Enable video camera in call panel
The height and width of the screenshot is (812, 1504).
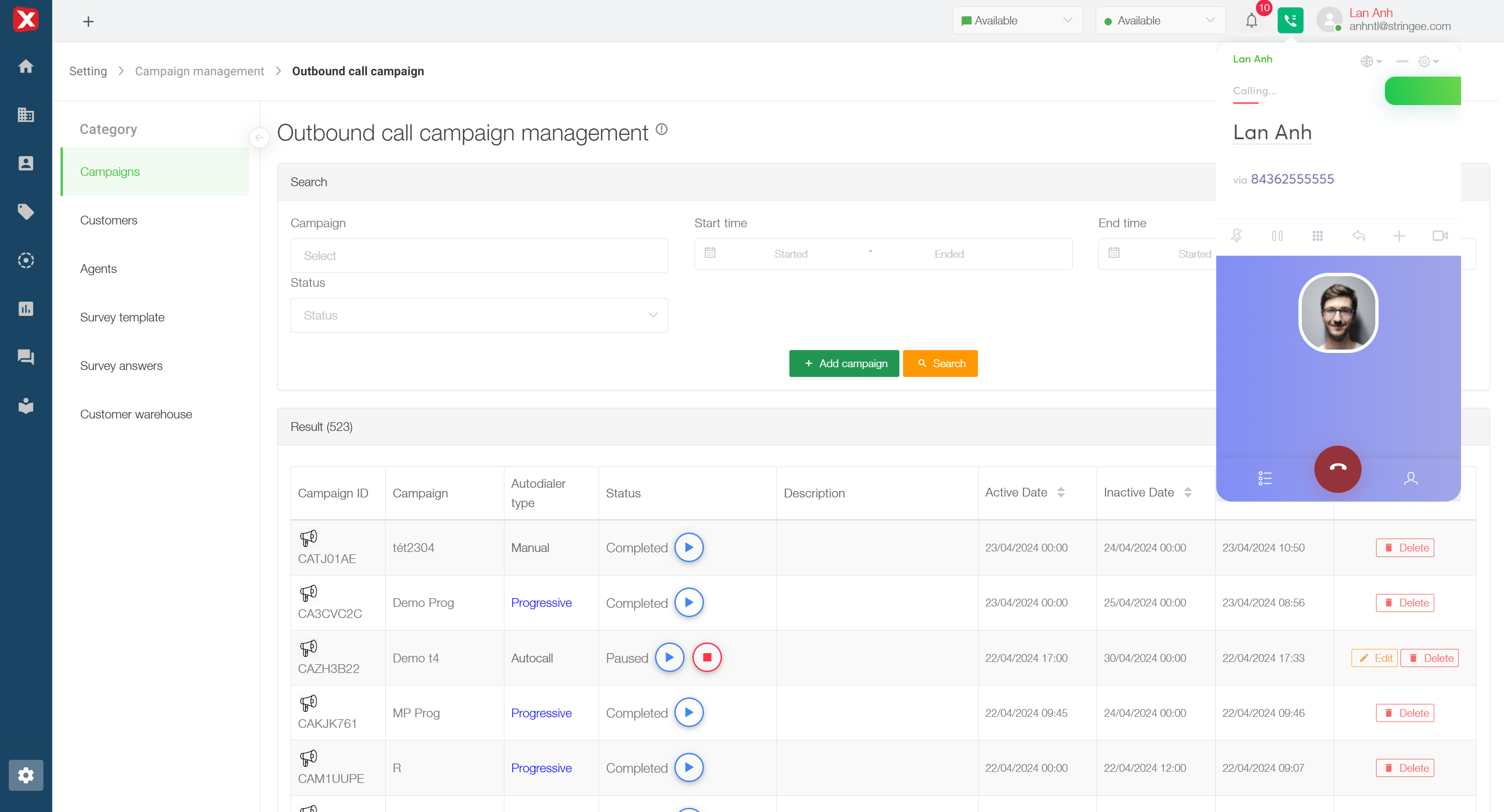coord(1440,236)
